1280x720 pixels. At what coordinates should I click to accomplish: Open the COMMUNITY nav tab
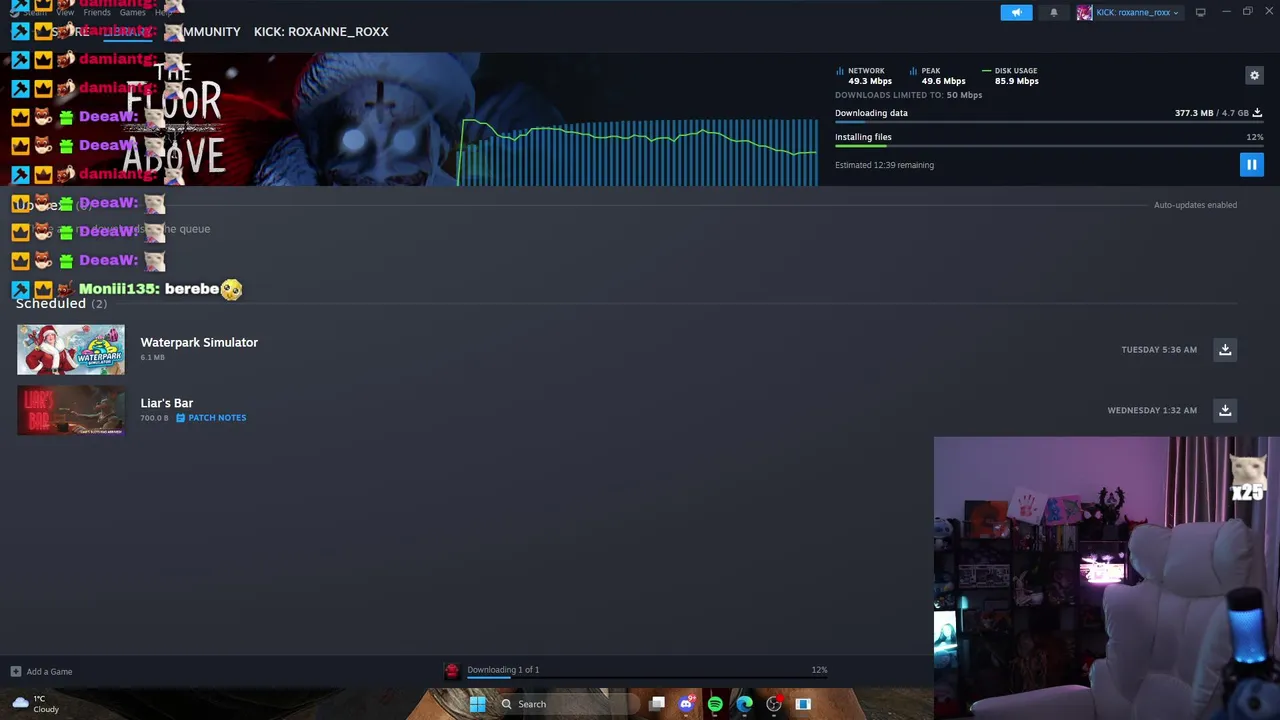(205, 32)
